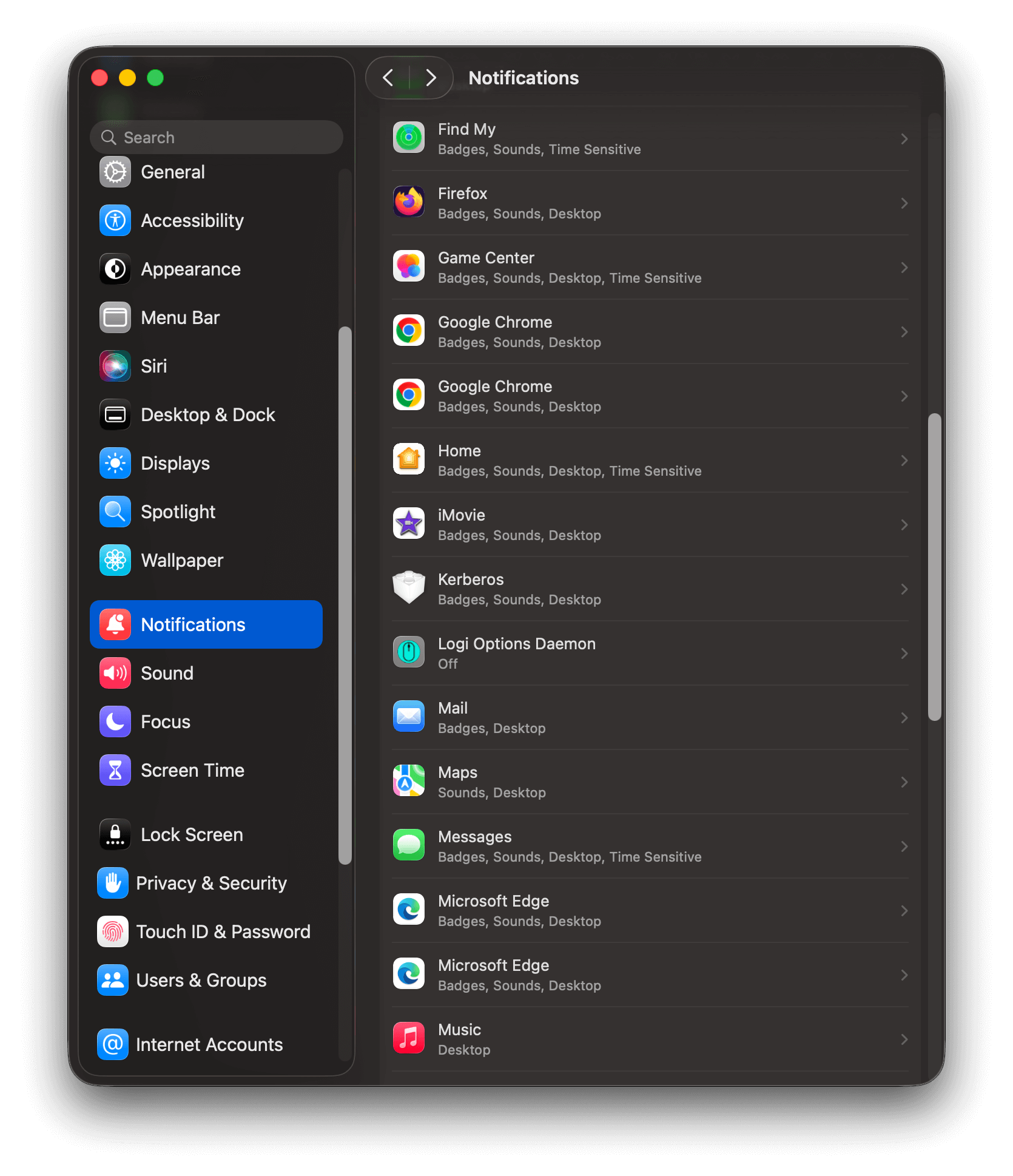1013x1176 pixels.
Task: Open Maps notification settings text
Action: pyautogui.click(x=492, y=792)
